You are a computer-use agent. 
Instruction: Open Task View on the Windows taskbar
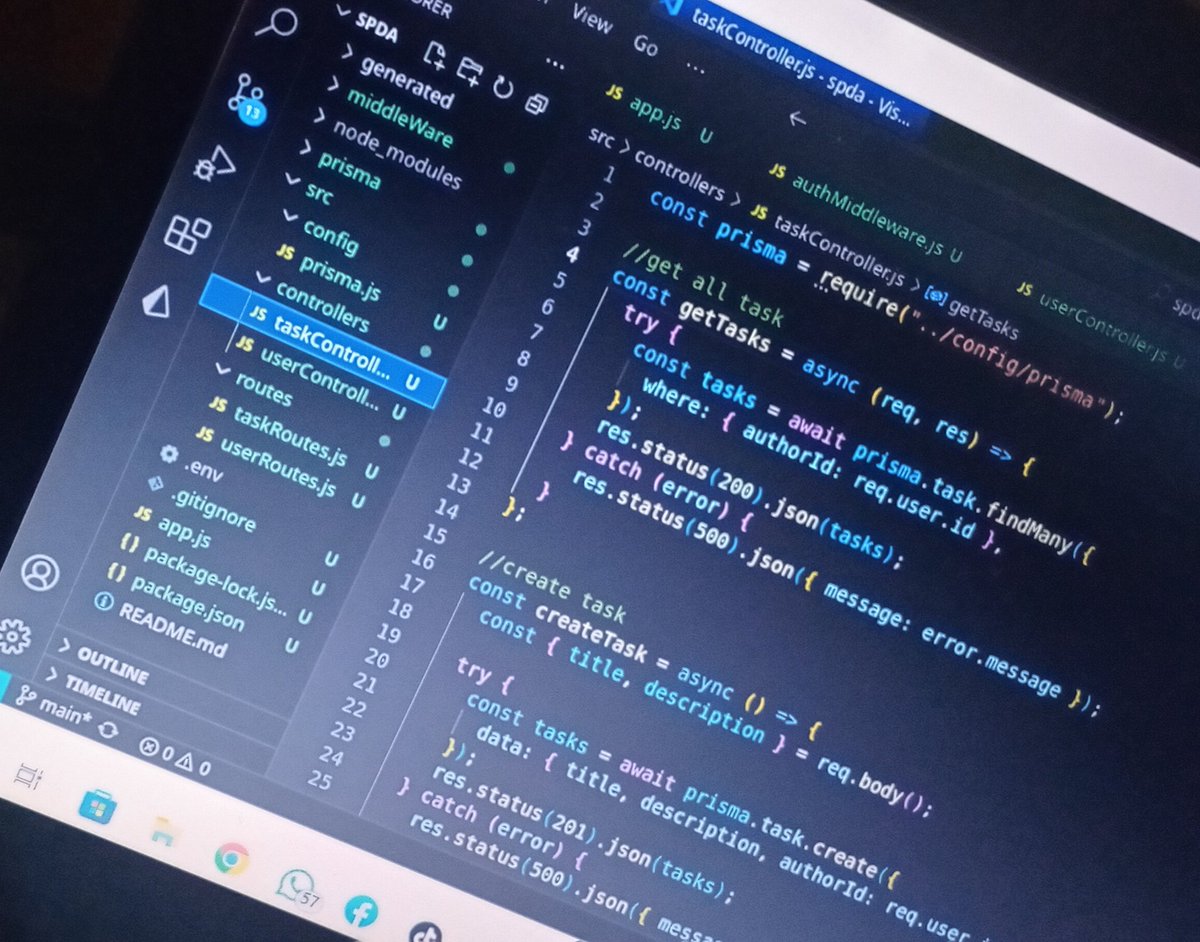[x=27, y=777]
